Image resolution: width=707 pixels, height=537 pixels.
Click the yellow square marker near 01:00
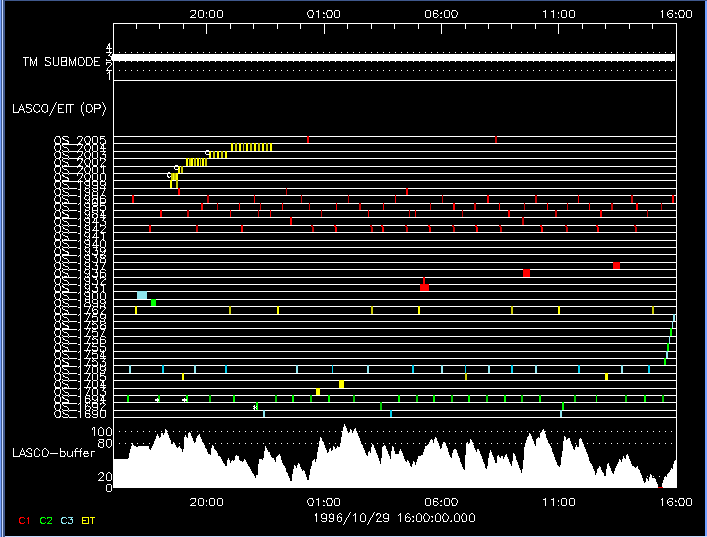coord(341,384)
